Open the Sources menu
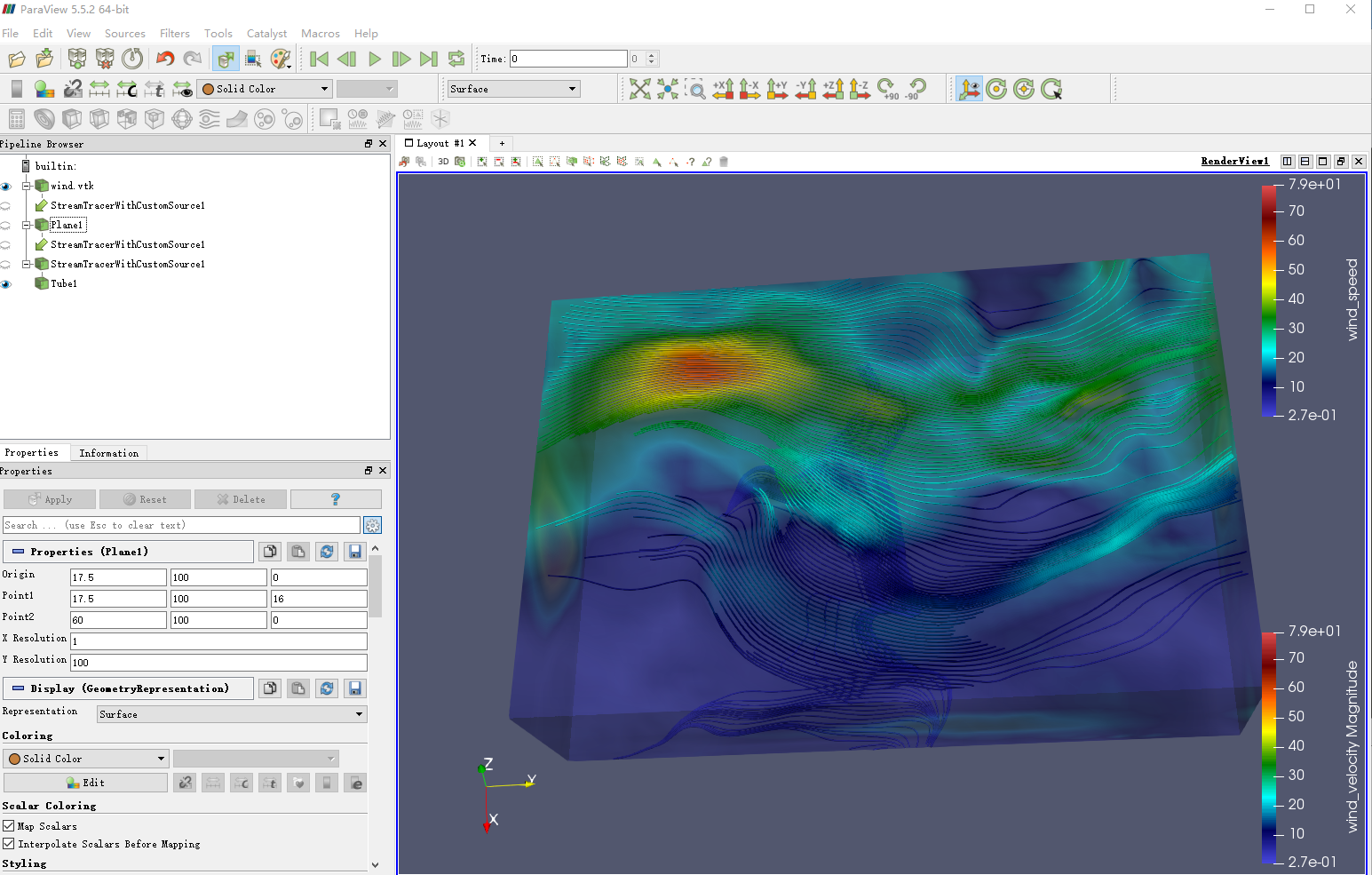This screenshot has height=875, width=1372. (125, 33)
